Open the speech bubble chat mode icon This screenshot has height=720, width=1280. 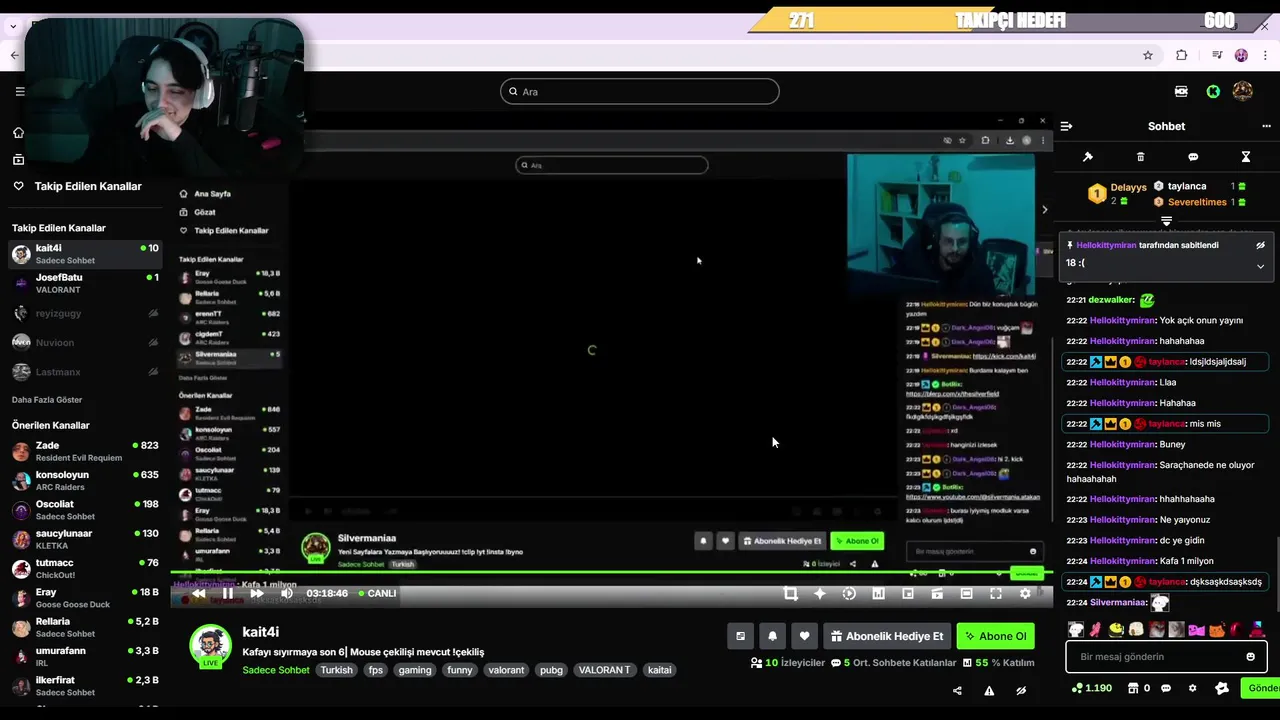click(x=1193, y=157)
